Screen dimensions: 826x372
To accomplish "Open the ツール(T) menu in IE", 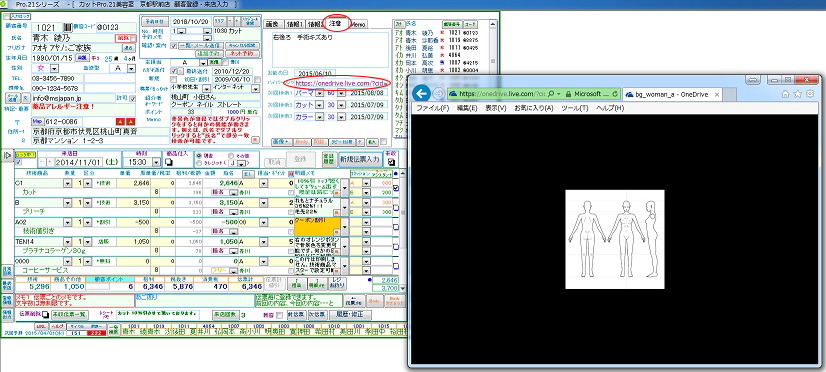I will tap(574, 108).
